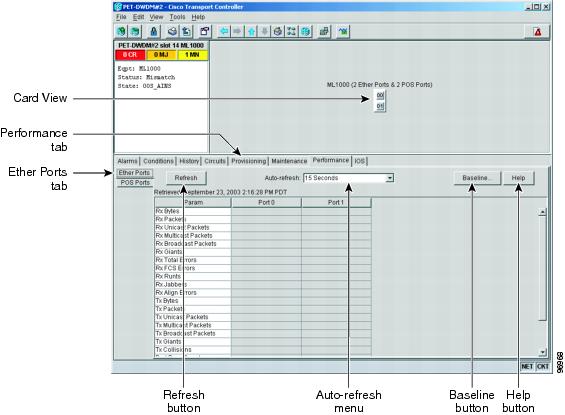Click the Refresh button

pos(186,178)
